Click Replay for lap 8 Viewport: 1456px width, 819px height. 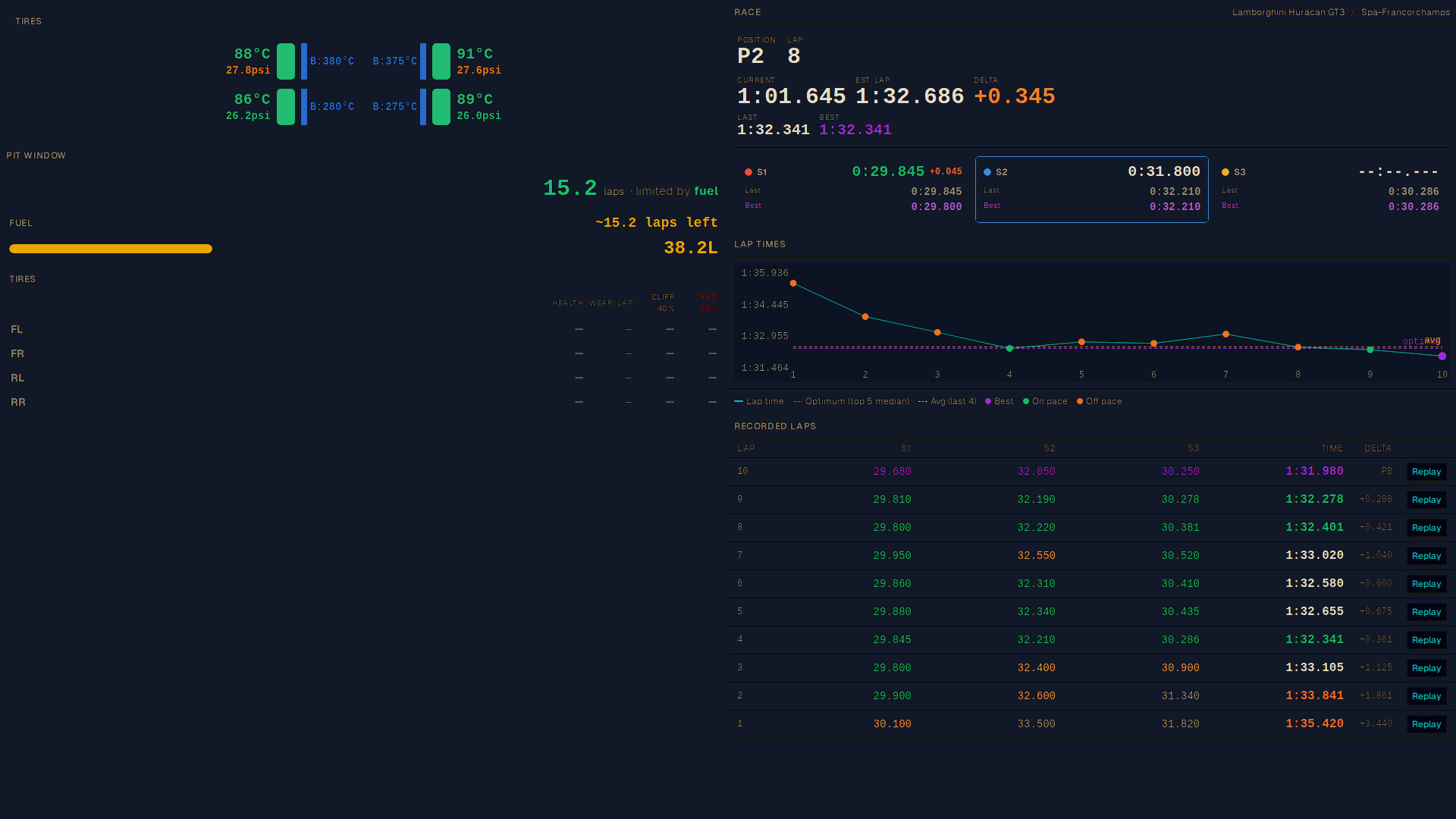1426,528
